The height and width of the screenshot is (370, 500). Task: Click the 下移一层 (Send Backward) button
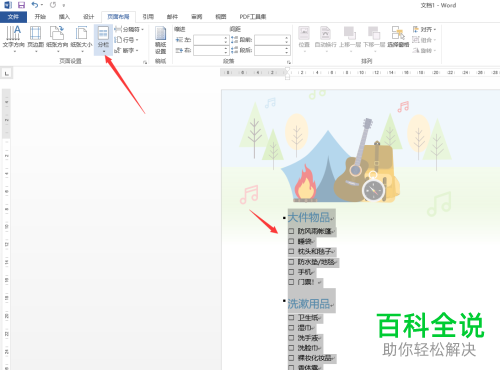(x=374, y=38)
